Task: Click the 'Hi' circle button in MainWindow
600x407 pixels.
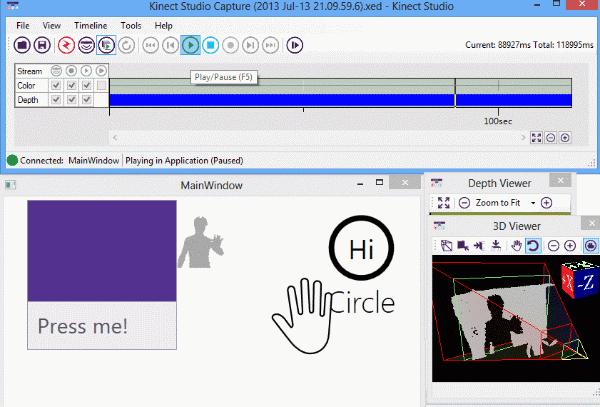Action: tap(361, 248)
